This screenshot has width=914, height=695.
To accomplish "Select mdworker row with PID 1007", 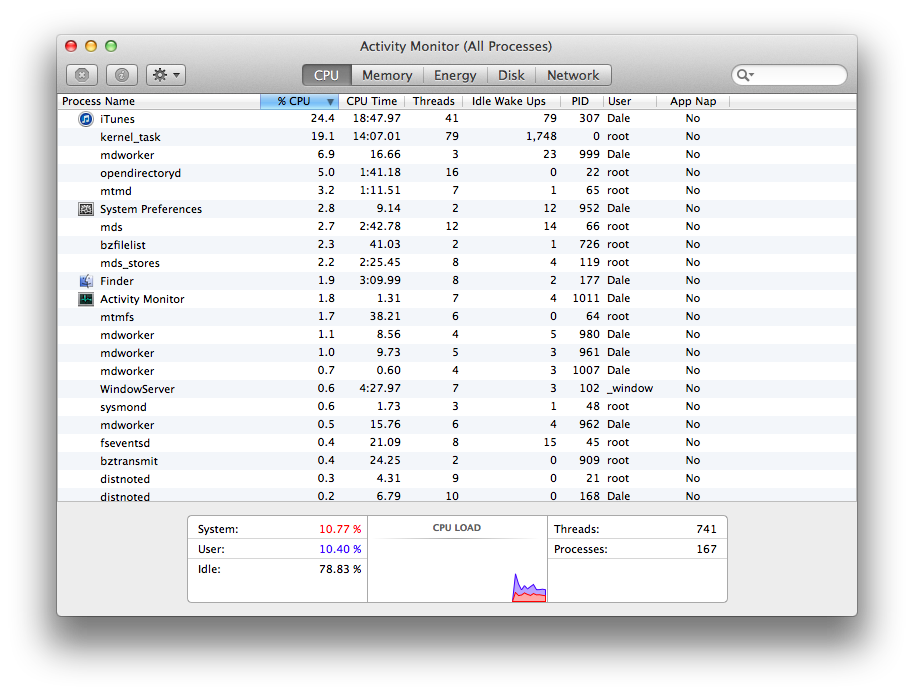I will pos(457,371).
